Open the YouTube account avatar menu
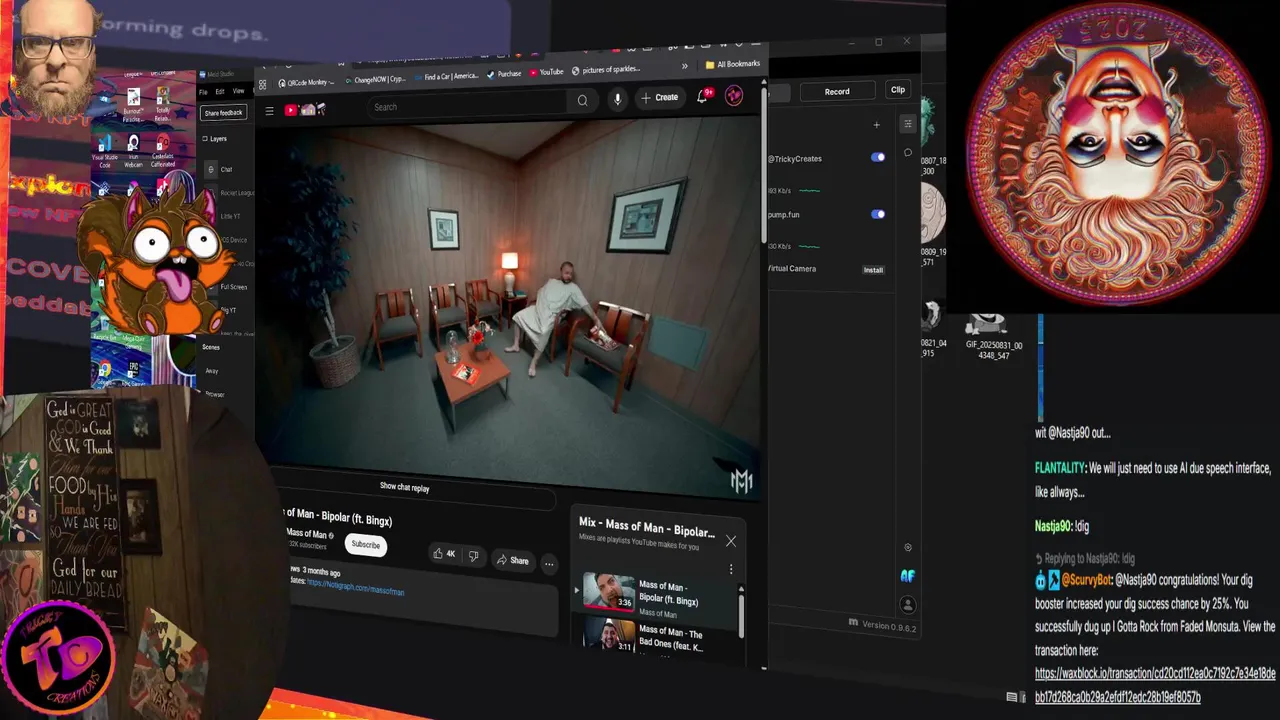The width and height of the screenshot is (1280, 720). pyautogui.click(x=734, y=95)
